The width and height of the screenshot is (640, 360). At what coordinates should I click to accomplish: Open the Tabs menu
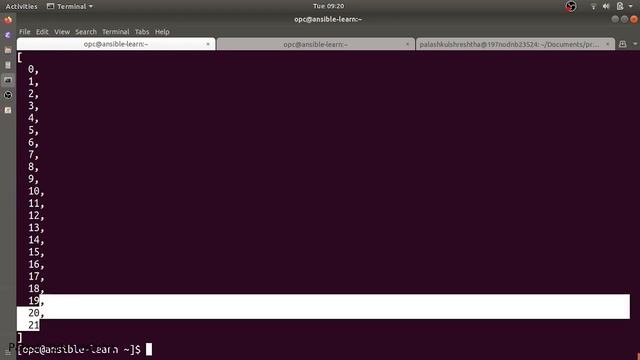tap(142, 31)
